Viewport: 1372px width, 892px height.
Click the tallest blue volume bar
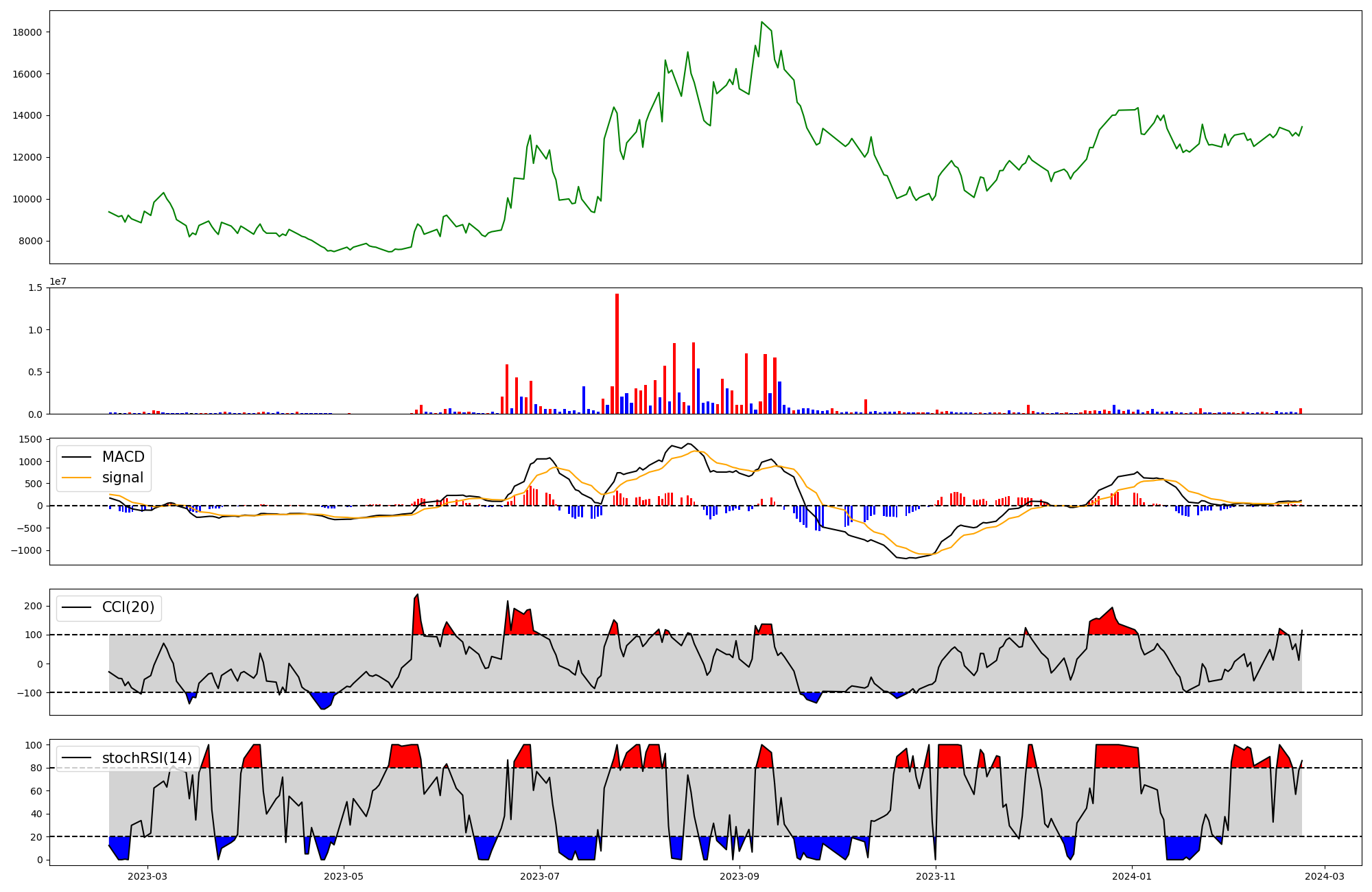[x=698, y=391]
